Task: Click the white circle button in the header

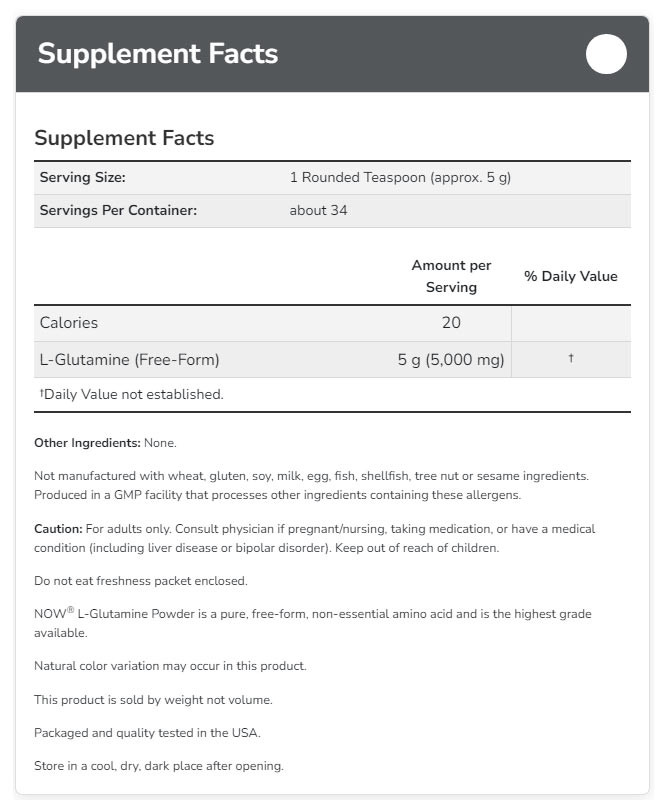Action: (606, 54)
